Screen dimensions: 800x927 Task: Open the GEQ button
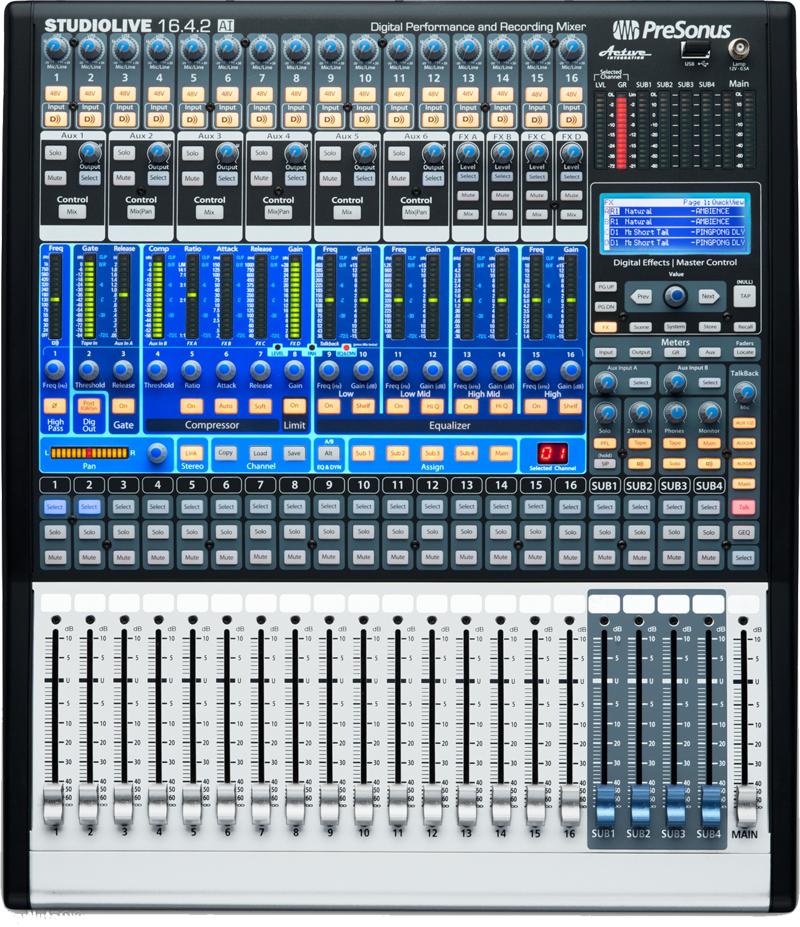(744, 532)
